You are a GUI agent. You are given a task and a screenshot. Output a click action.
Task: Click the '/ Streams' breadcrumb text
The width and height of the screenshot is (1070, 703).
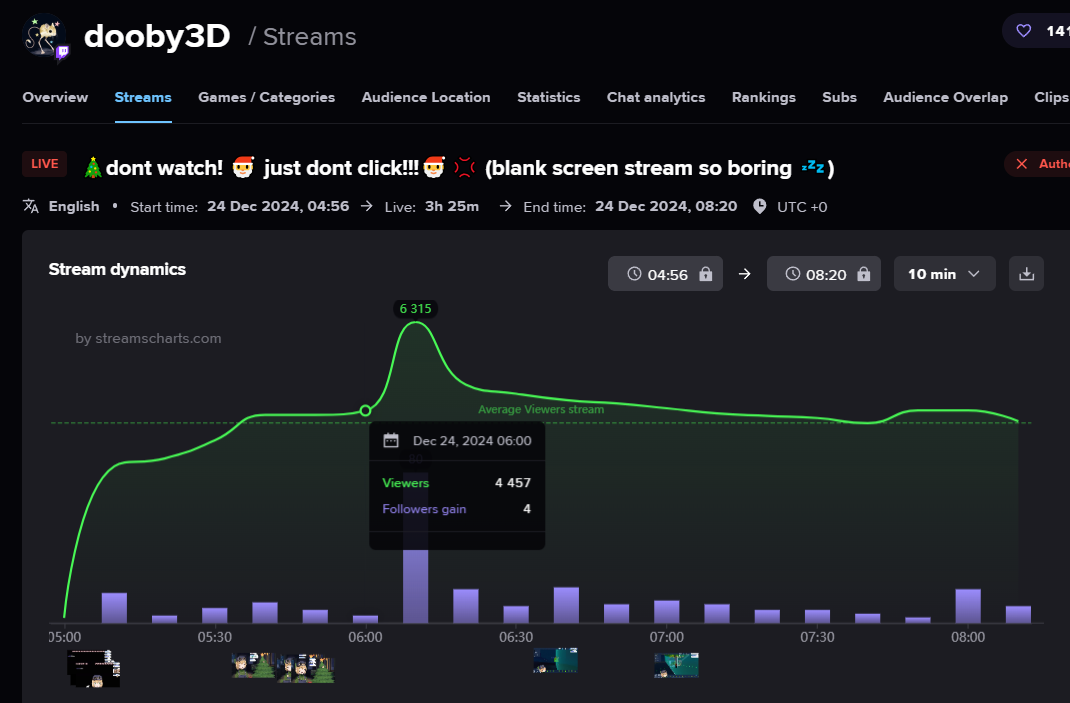[302, 37]
